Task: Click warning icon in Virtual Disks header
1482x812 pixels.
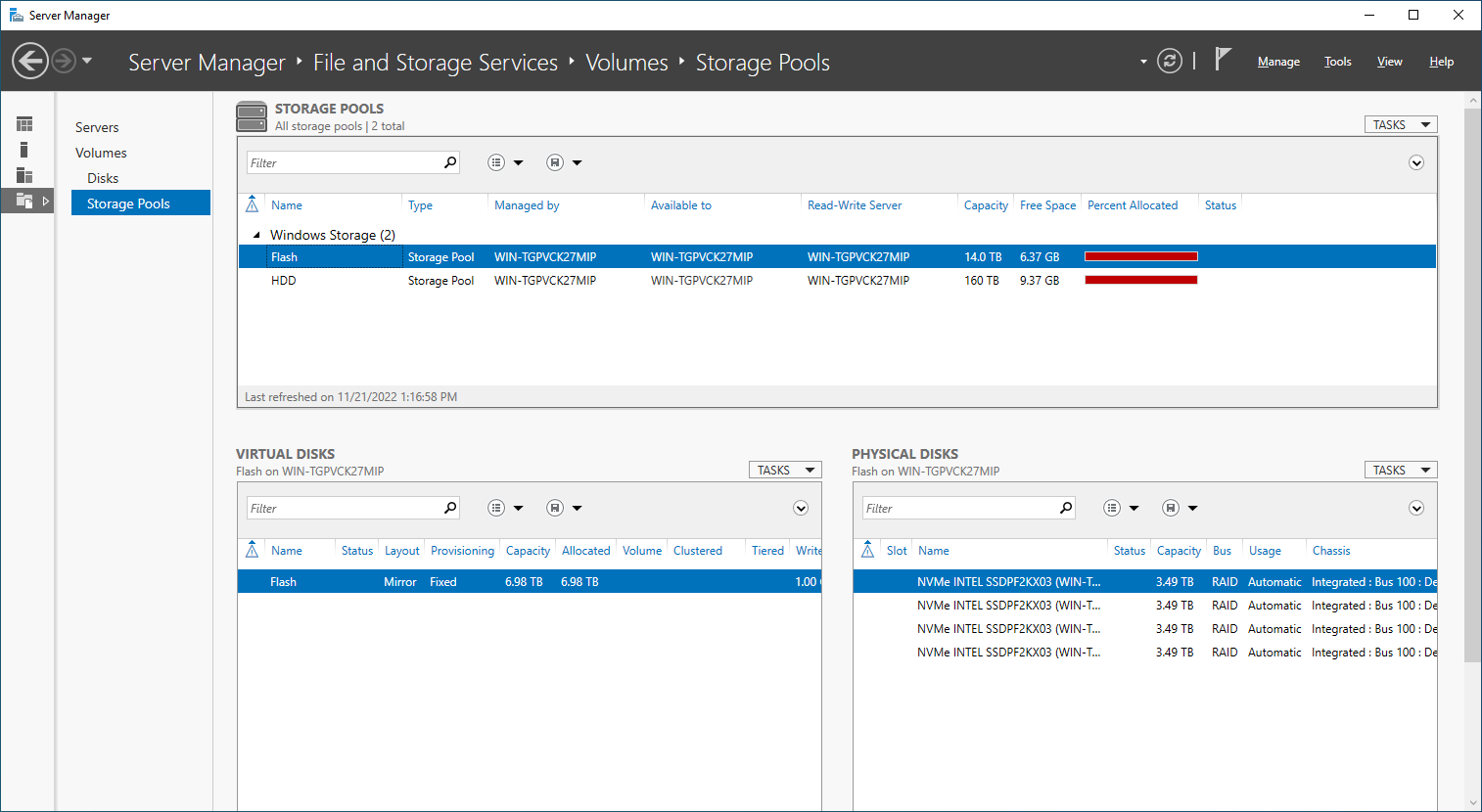Action: 252,550
